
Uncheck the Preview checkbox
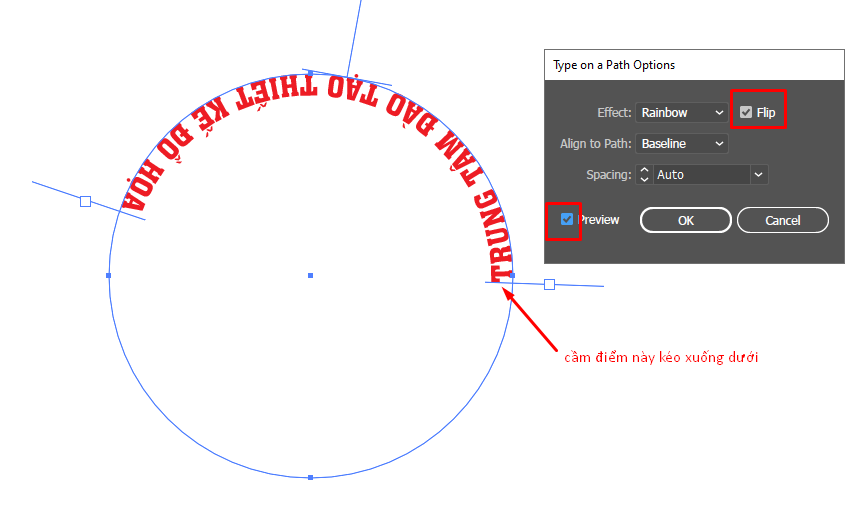567,219
